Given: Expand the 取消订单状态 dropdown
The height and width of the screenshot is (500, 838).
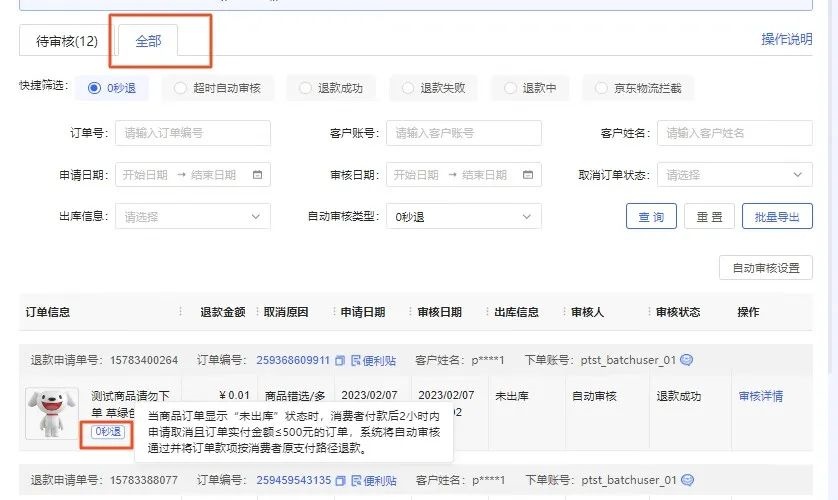Looking at the screenshot, I should point(734,175).
